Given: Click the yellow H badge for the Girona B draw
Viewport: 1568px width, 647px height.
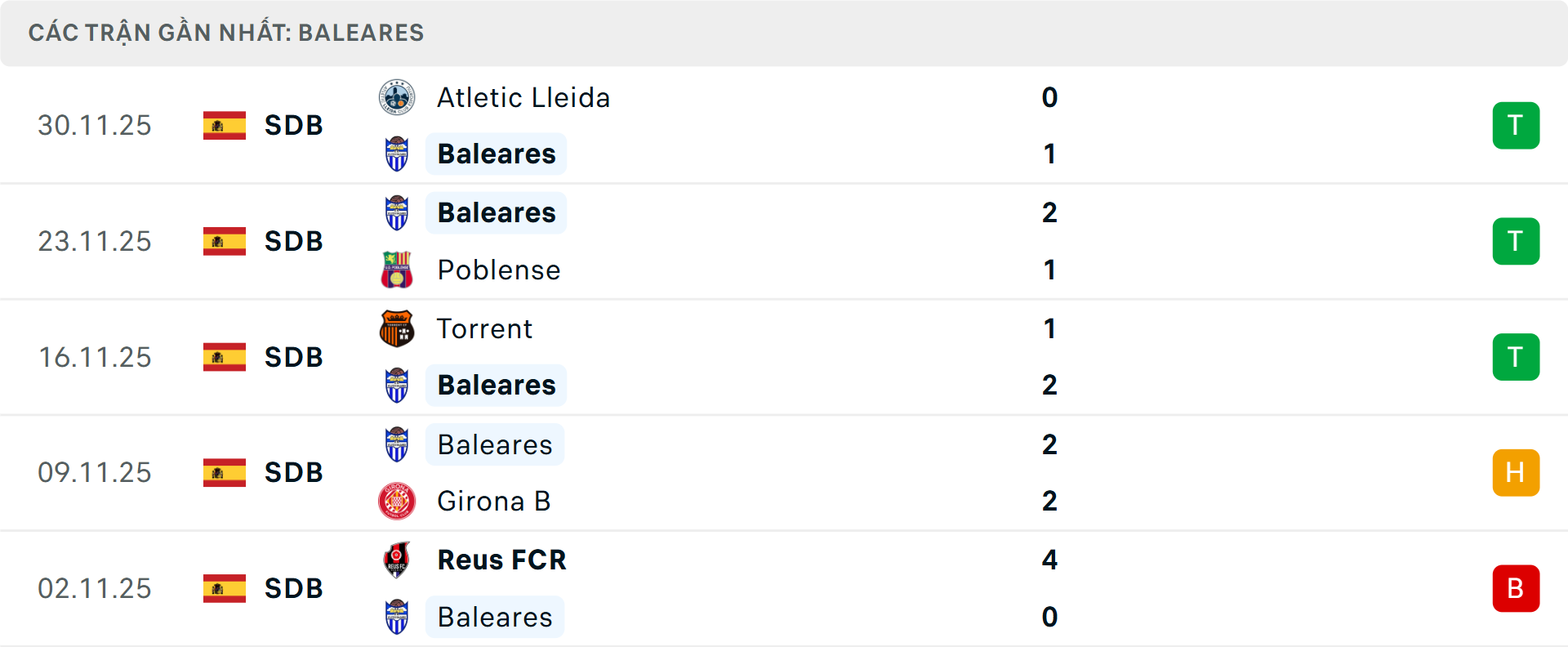Looking at the screenshot, I should 1517,472.
